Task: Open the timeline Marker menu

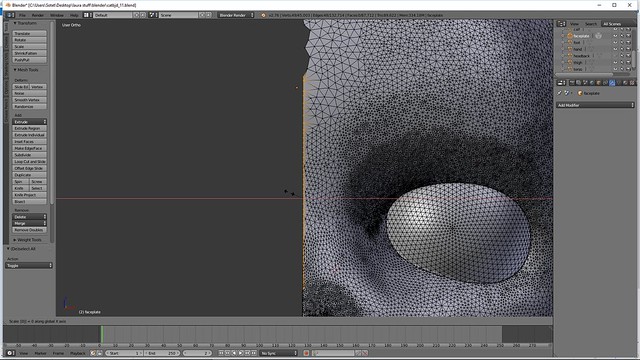Action: click(40, 353)
